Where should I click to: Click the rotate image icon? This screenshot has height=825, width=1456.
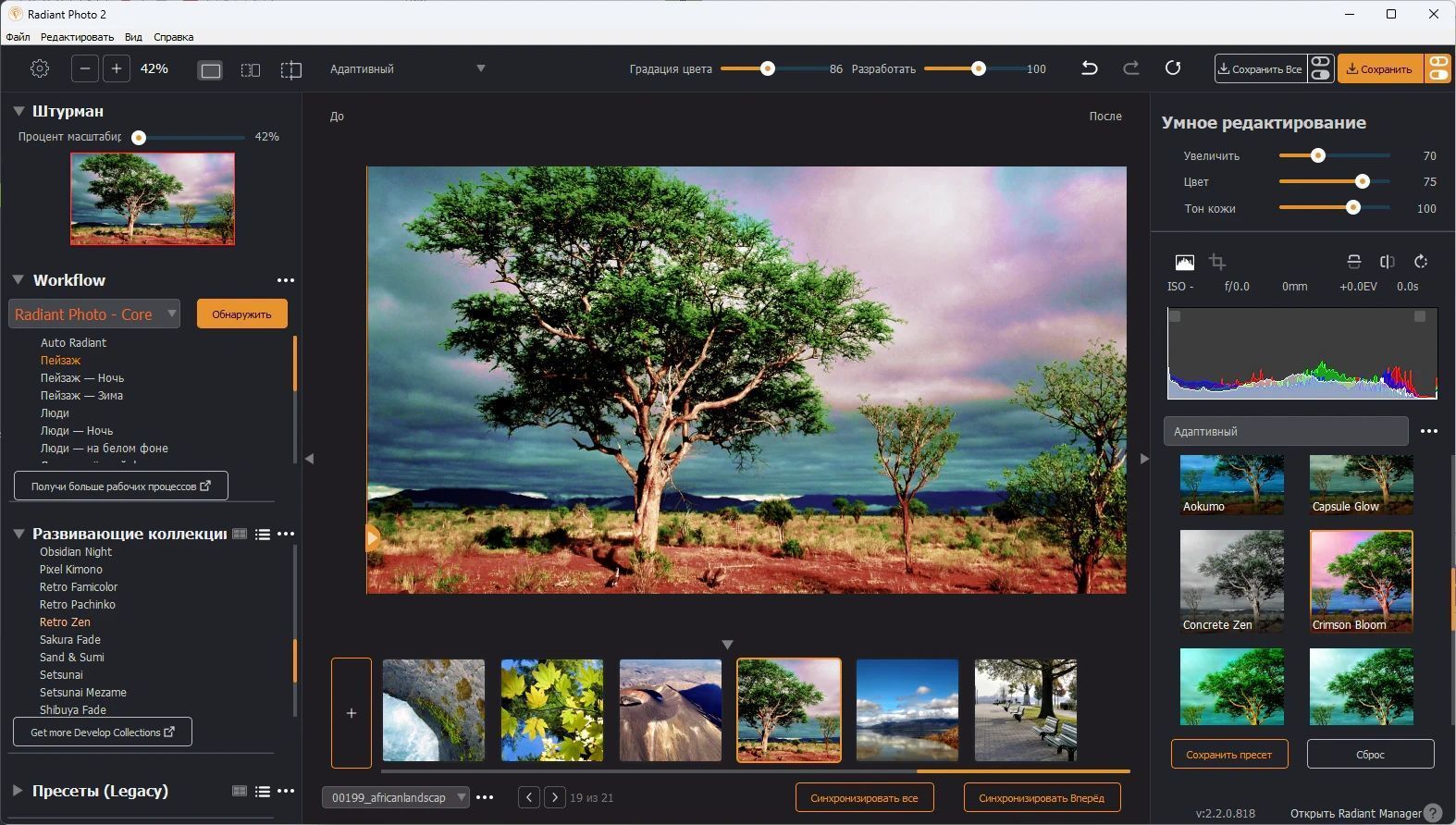(x=1421, y=262)
